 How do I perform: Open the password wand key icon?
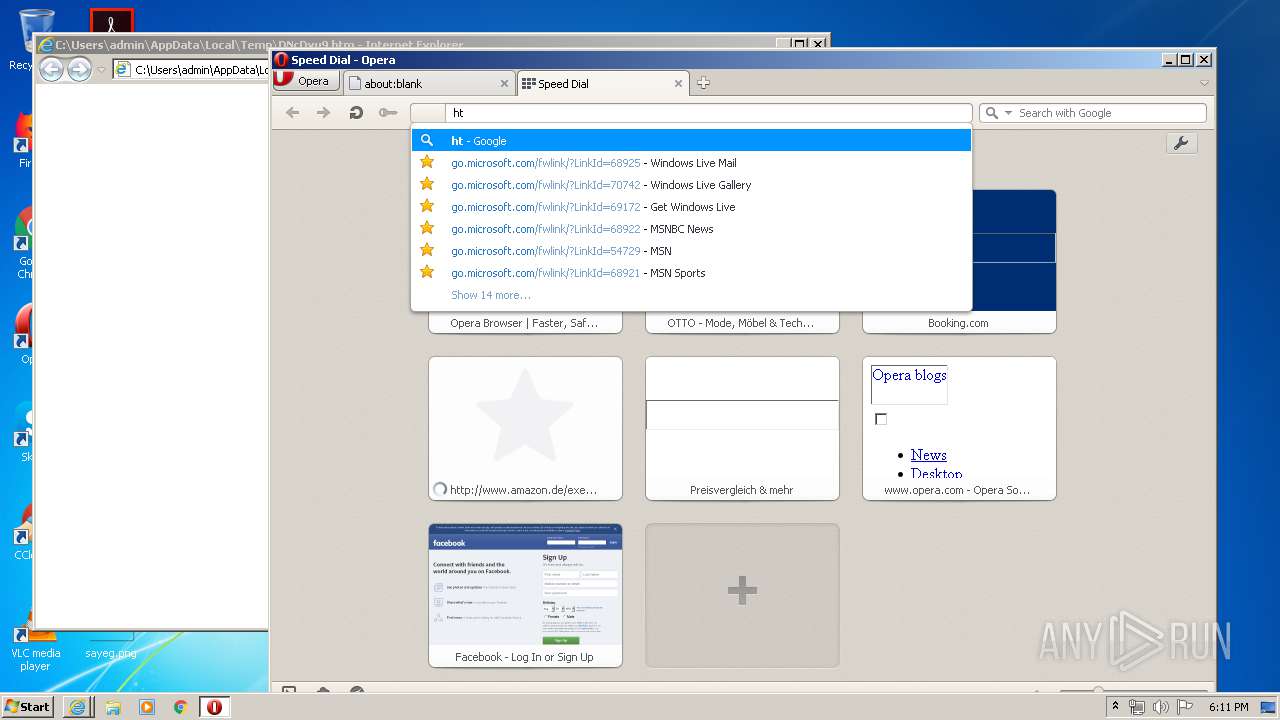tap(388, 113)
